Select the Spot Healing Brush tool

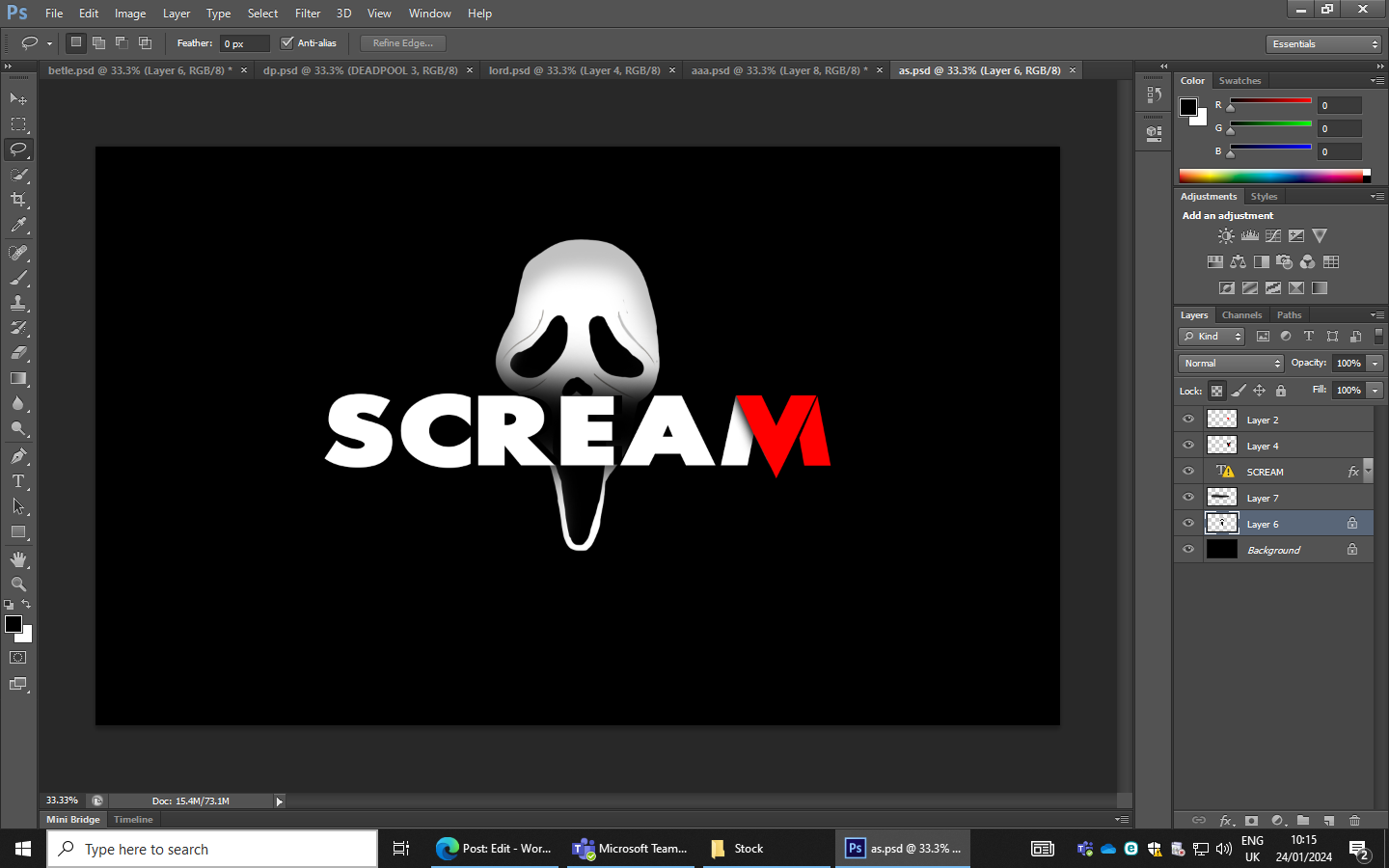(18, 253)
